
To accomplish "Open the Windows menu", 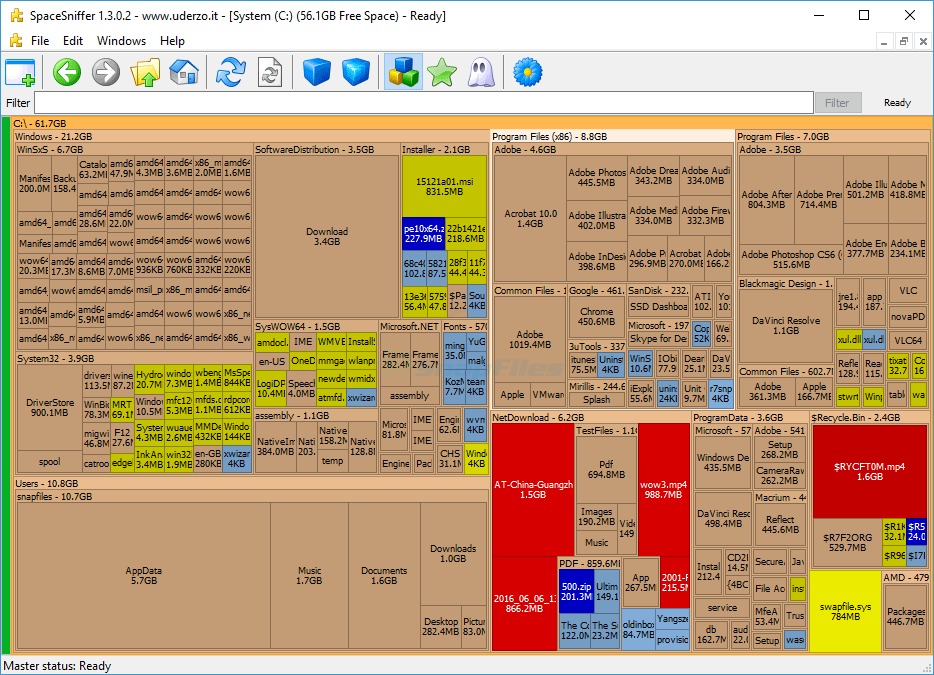I will tap(121, 41).
